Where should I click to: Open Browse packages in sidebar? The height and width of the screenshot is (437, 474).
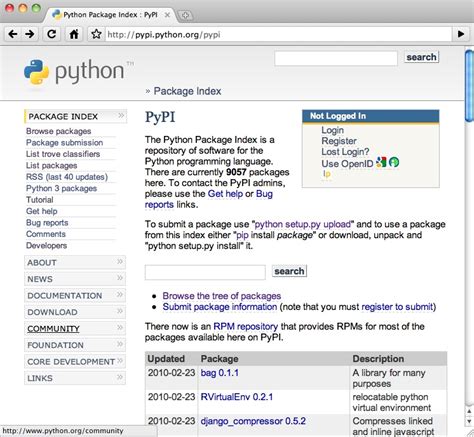click(x=59, y=131)
